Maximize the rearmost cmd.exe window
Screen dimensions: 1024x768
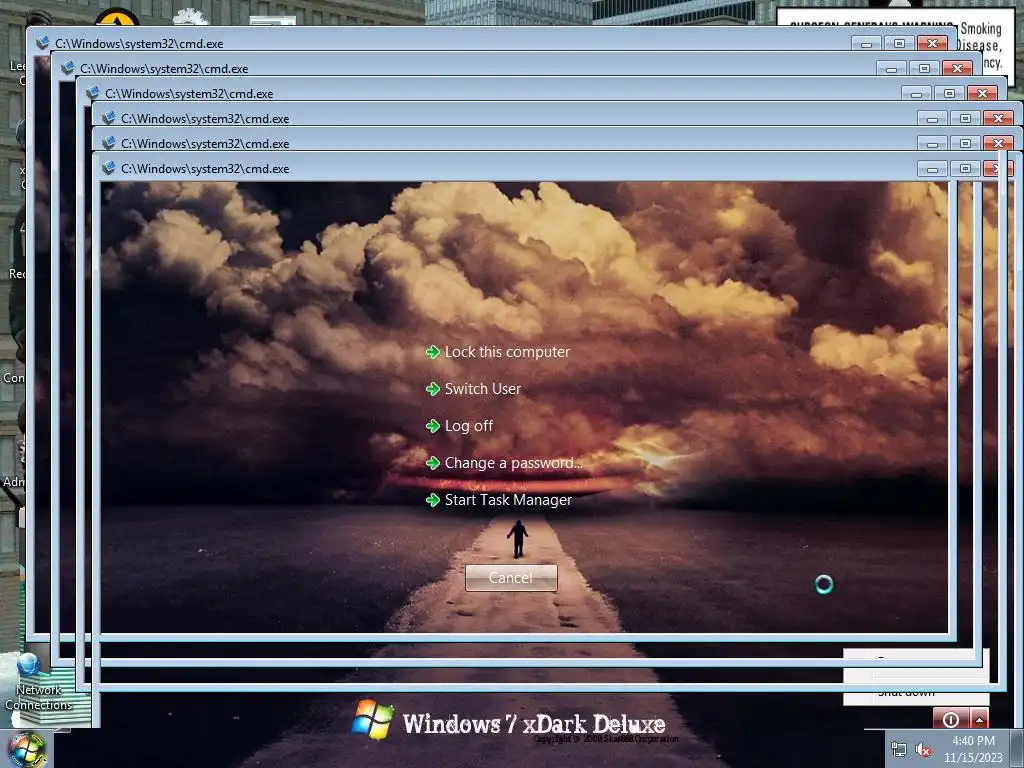coord(899,44)
